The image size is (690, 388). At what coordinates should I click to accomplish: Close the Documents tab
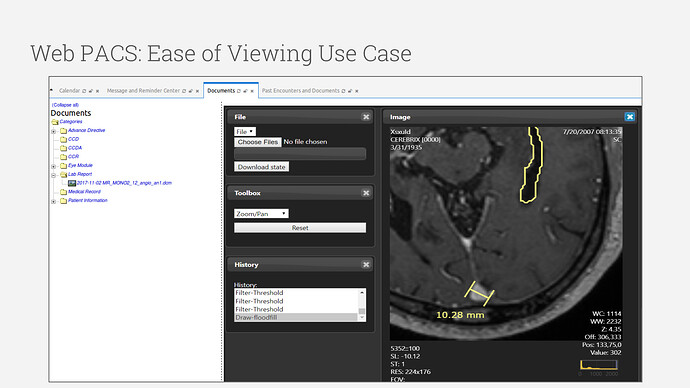252,91
